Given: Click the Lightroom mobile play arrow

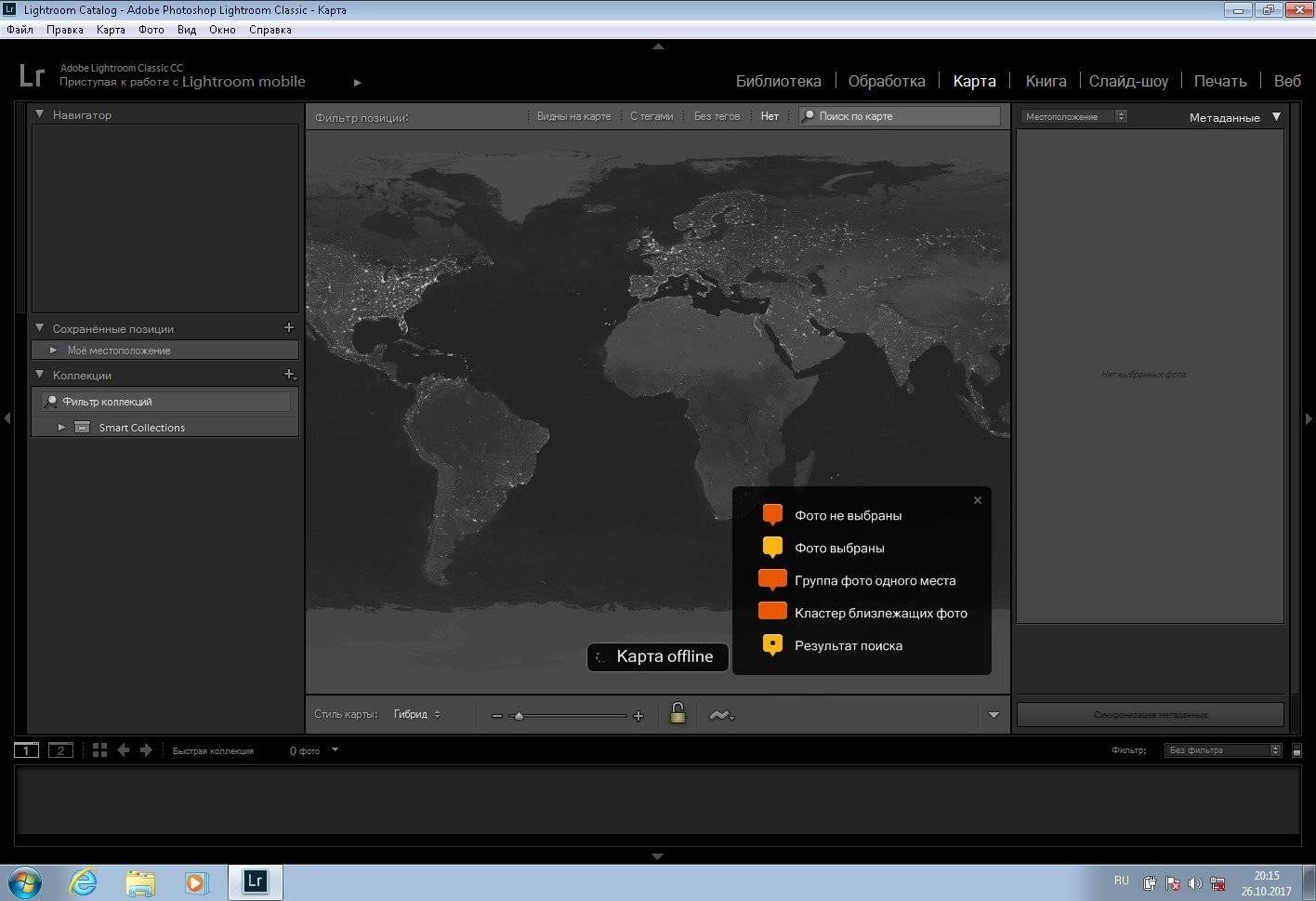Looking at the screenshot, I should [357, 83].
